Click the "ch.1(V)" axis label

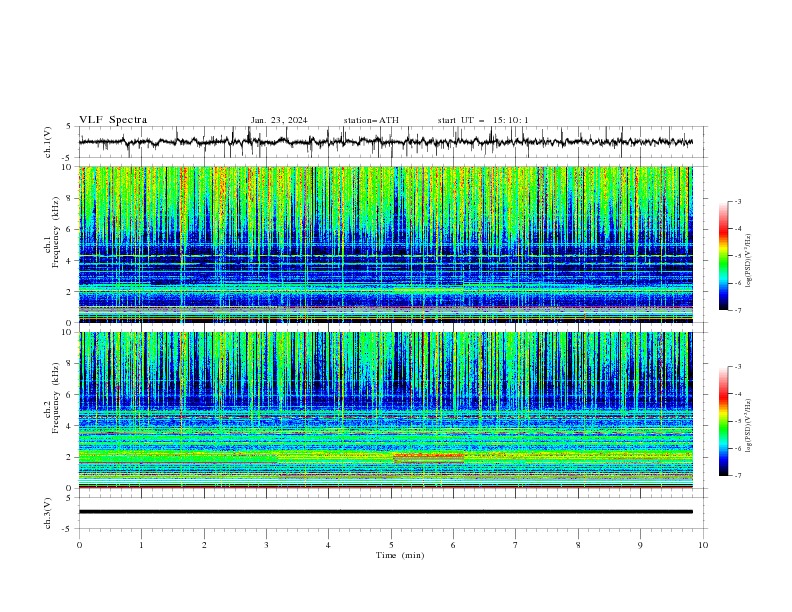[48, 142]
